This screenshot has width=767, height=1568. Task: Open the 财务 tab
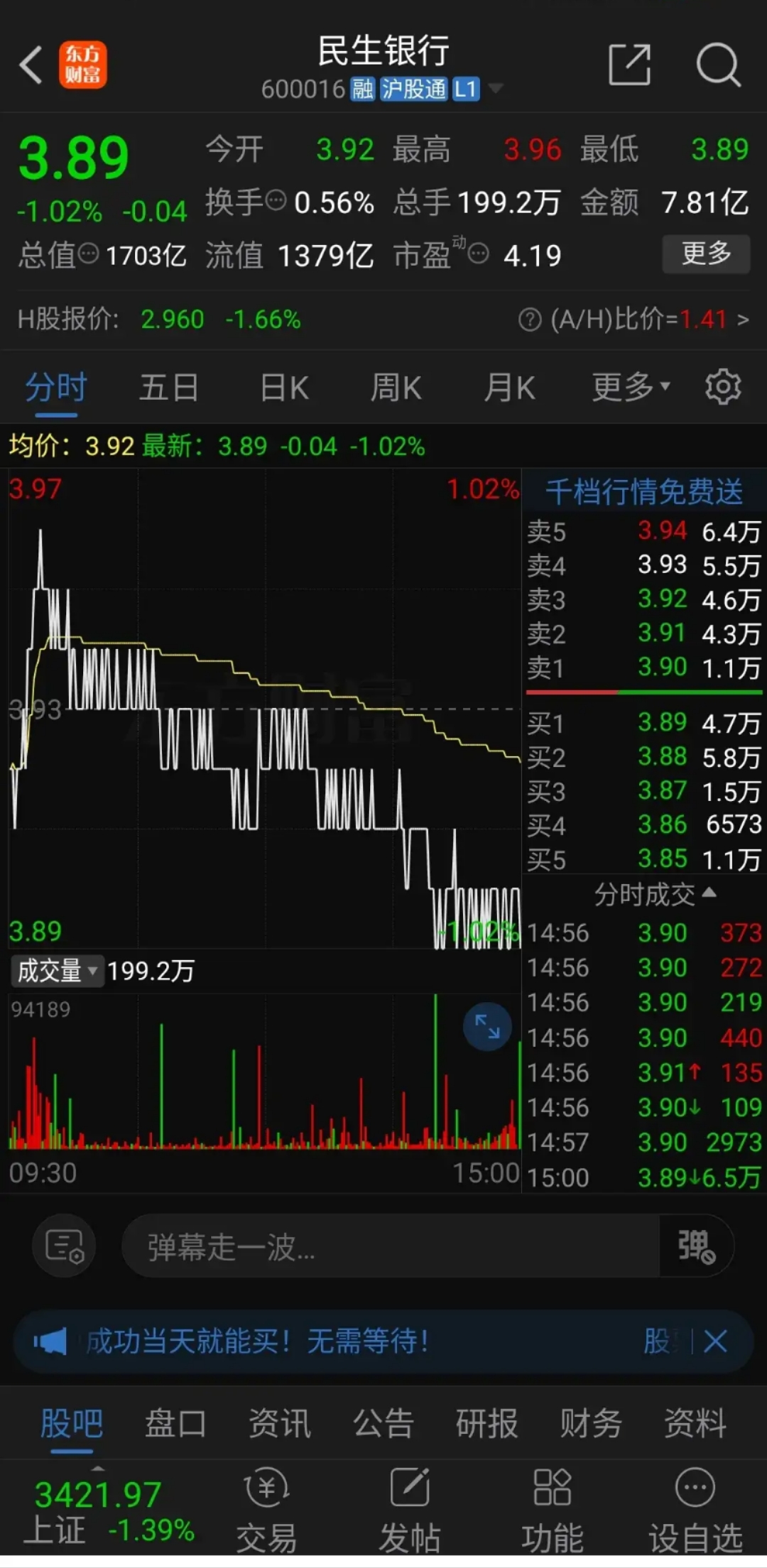click(591, 1423)
